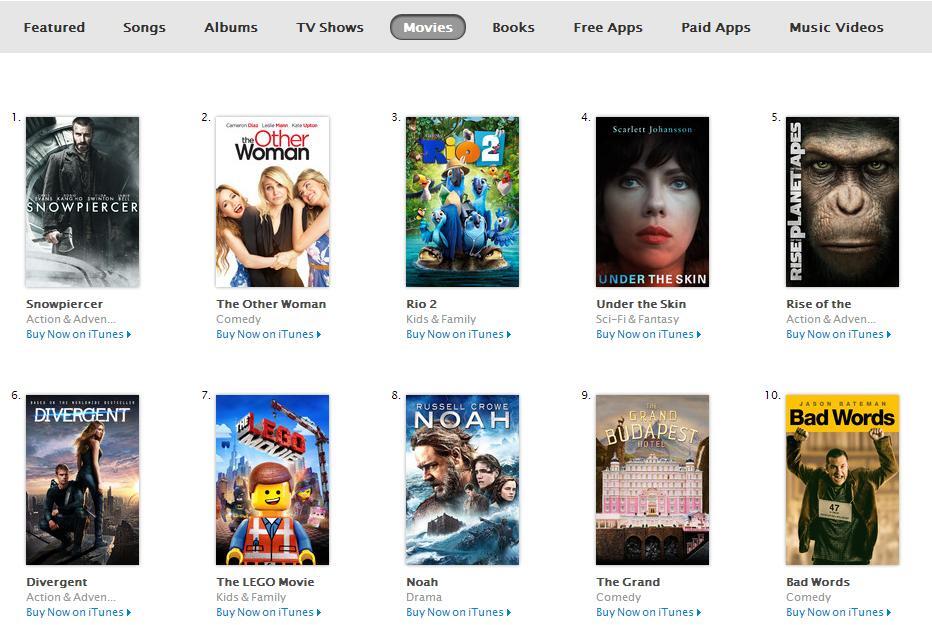932x625 pixels.
Task: Open the TV Shows tab
Action: coord(330,27)
